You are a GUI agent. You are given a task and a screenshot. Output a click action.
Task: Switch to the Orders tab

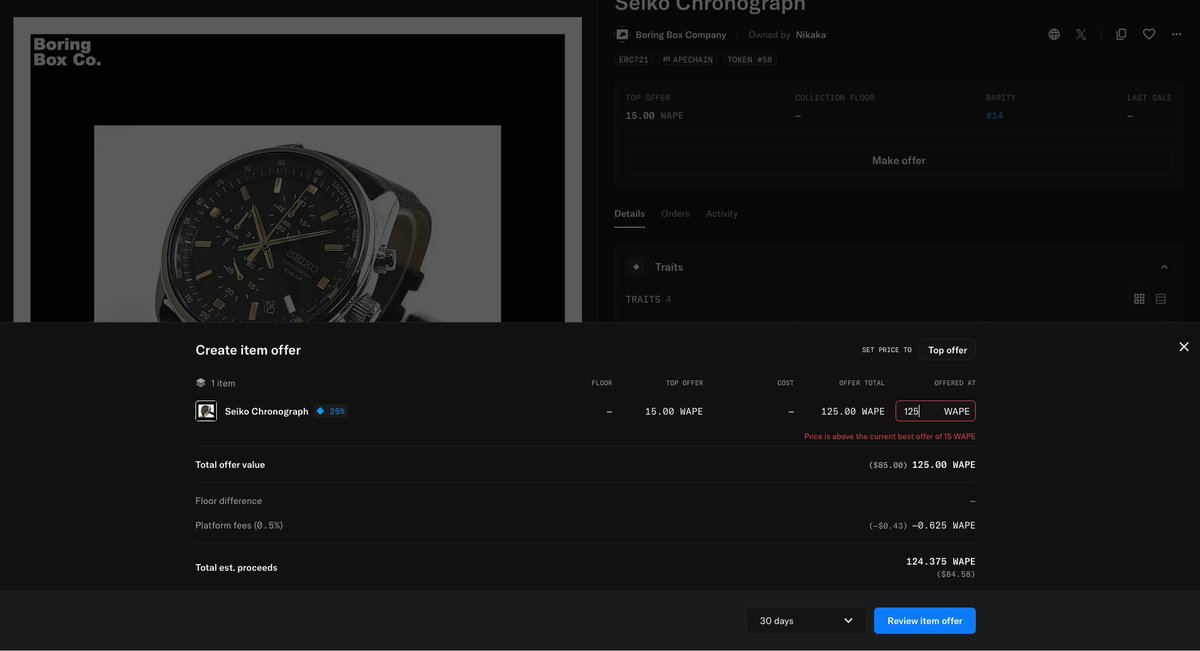click(x=675, y=214)
